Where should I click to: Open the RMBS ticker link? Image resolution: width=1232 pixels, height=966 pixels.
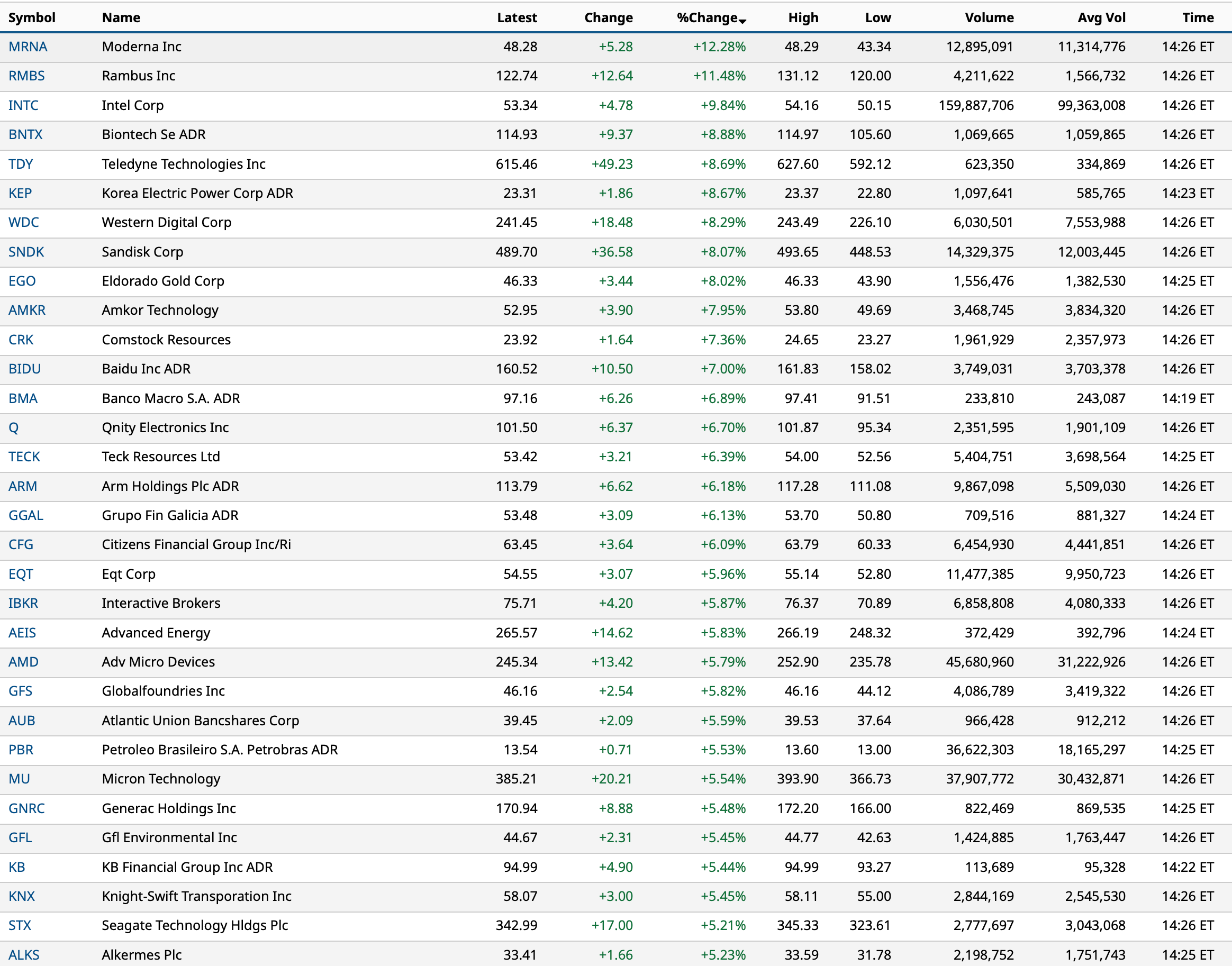click(26, 76)
